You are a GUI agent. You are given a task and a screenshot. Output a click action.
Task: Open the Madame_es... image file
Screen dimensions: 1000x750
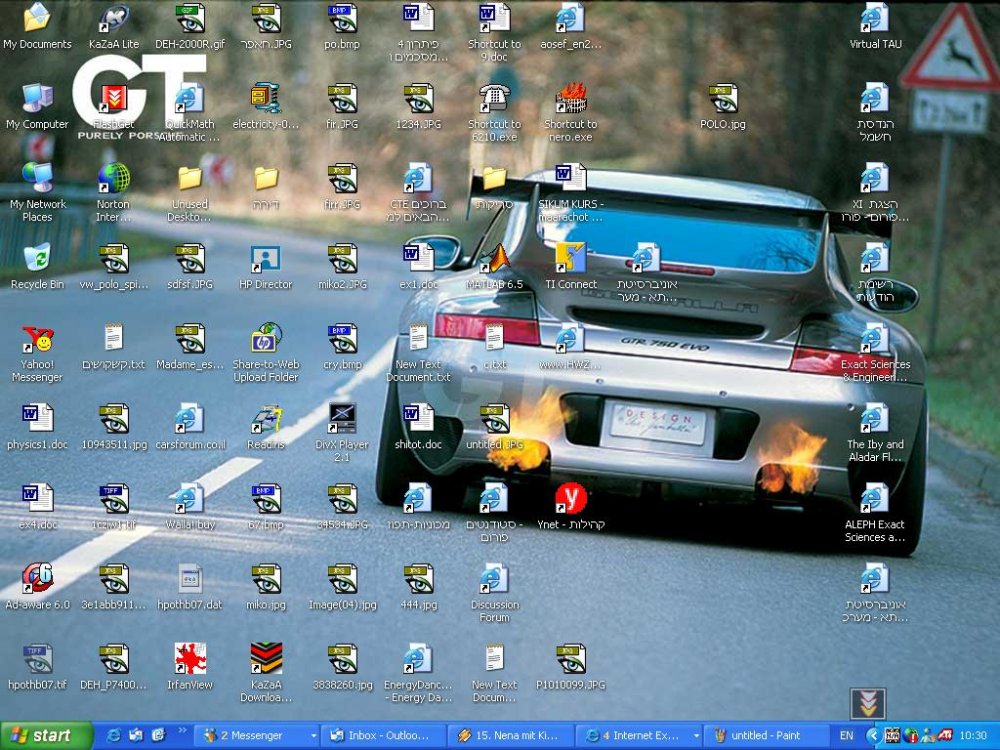pos(189,338)
